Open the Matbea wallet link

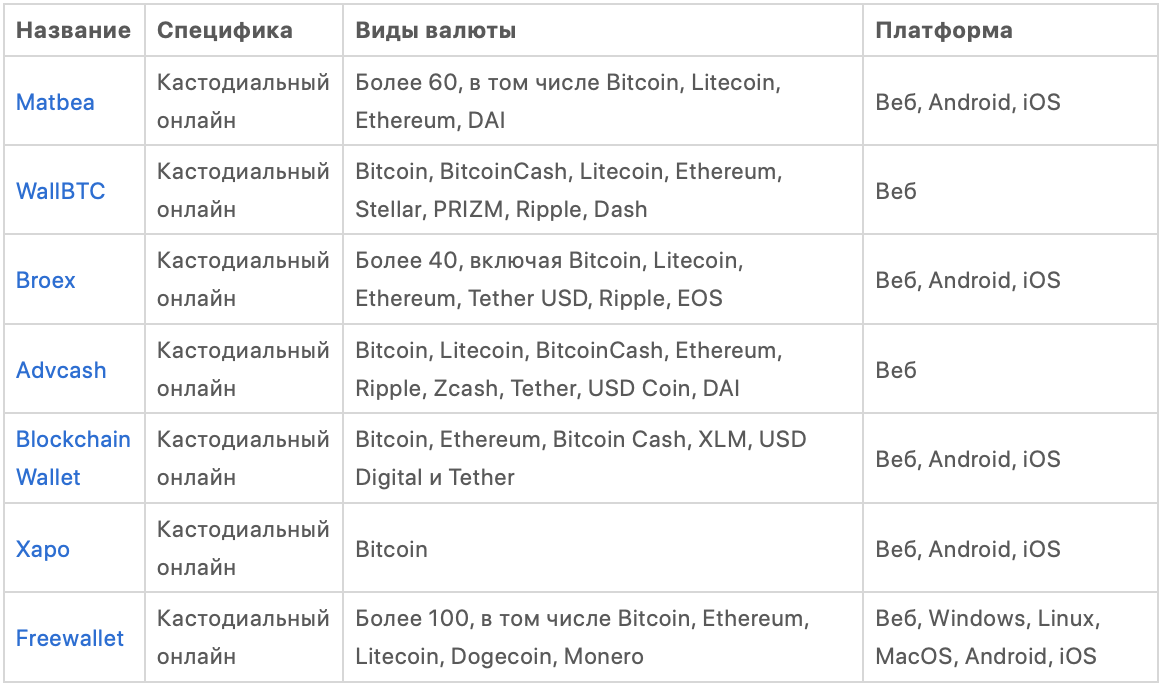tap(55, 102)
